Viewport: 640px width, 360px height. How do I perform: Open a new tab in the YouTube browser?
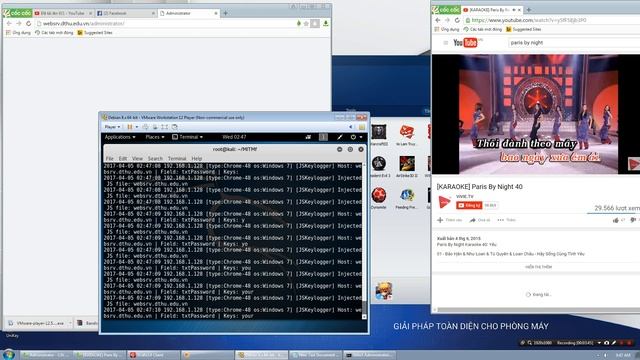[x=529, y=9]
